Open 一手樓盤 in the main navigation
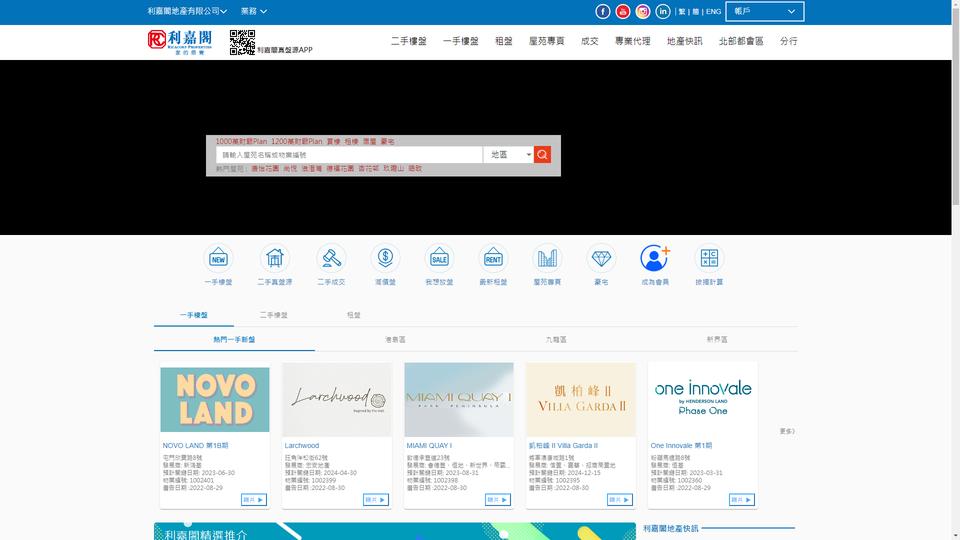Image resolution: width=960 pixels, height=540 pixels. click(x=460, y=41)
